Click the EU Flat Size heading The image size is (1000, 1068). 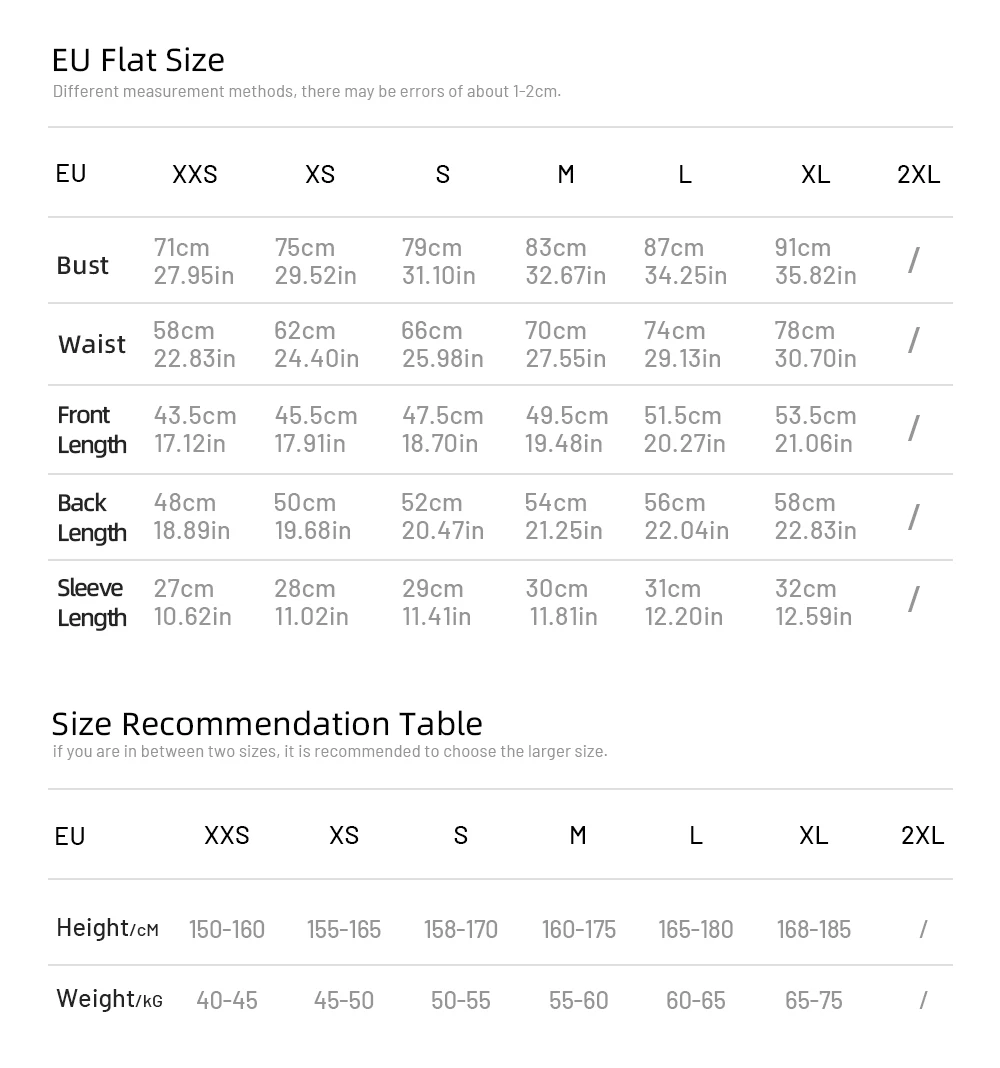point(138,60)
